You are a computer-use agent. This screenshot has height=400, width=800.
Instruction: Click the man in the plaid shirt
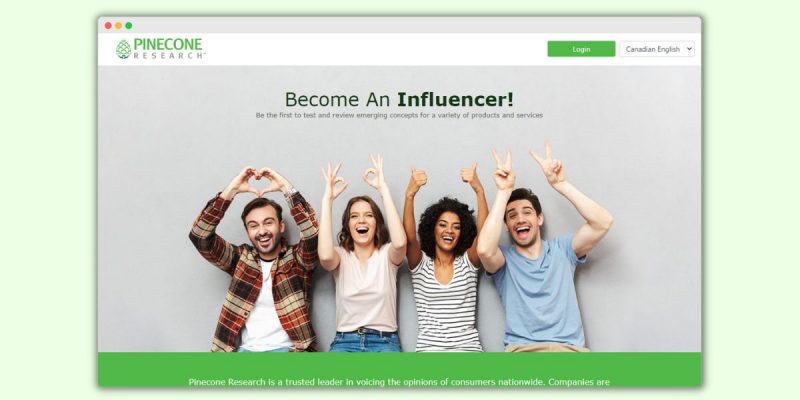(260, 265)
